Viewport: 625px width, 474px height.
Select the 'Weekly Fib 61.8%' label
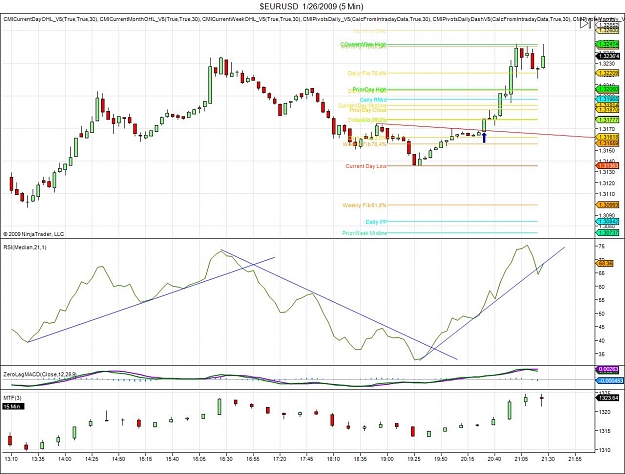[364, 205]
